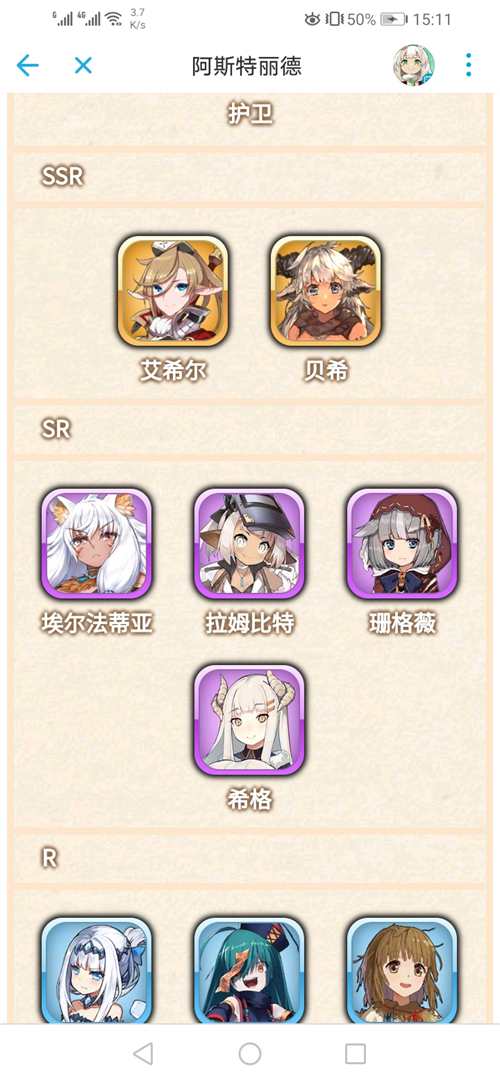Tap Android home circle button
The image size is (500, 1083).
coord(250,1053)
